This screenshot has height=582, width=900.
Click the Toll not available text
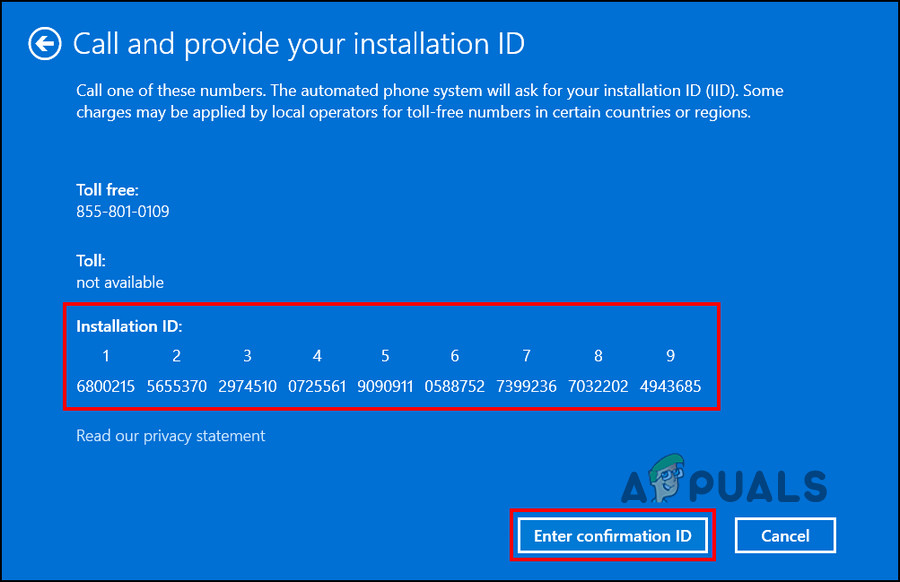[119, 282]
